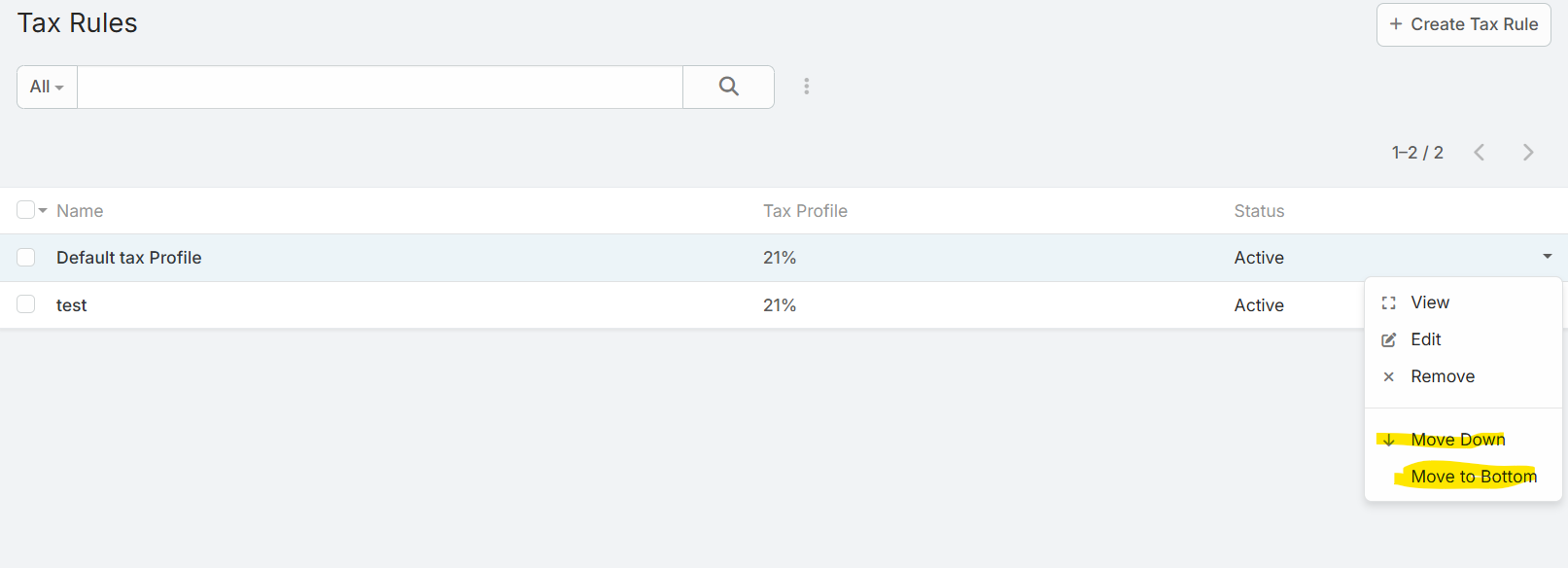Tick the Default tax Profile row checkbox

(26, 257)
